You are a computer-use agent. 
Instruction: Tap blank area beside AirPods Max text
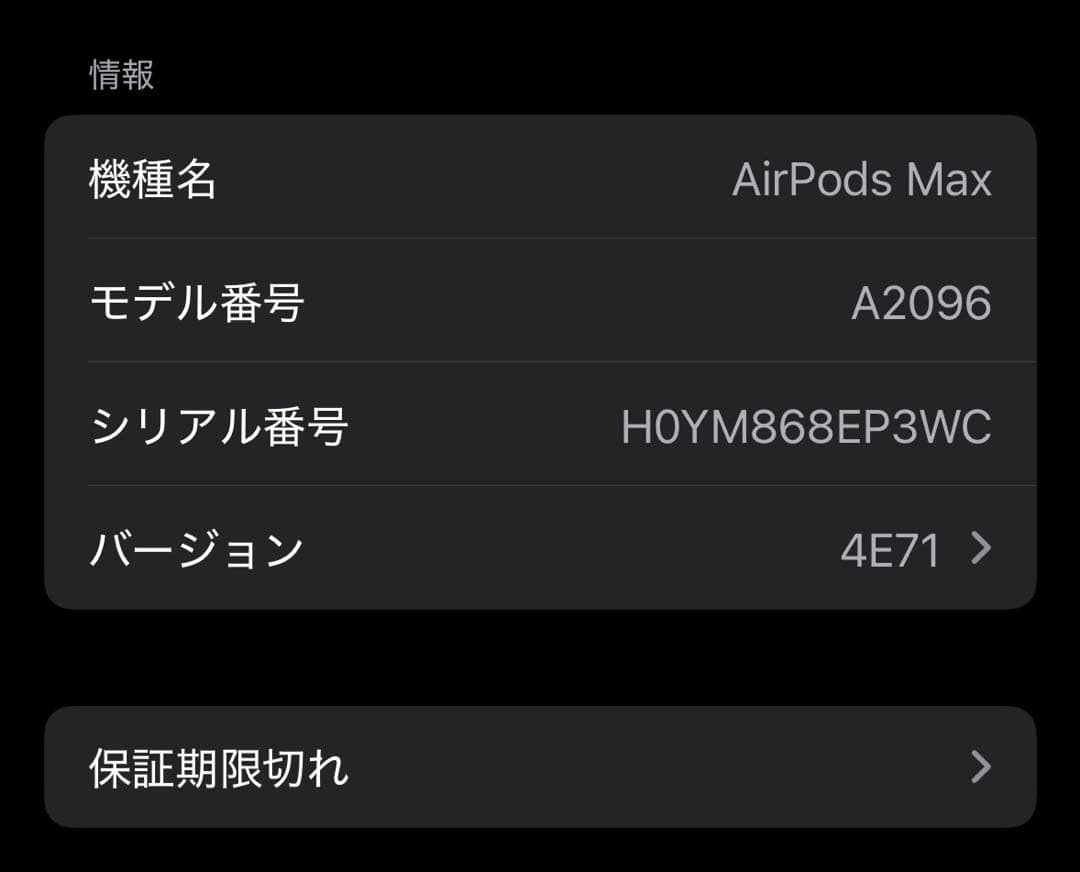[x=474, y=179]
